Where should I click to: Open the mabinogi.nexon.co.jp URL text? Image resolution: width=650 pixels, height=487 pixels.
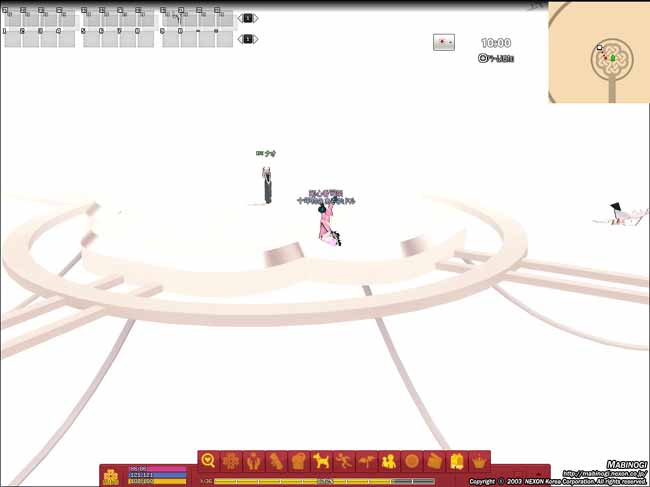(604, 473)
